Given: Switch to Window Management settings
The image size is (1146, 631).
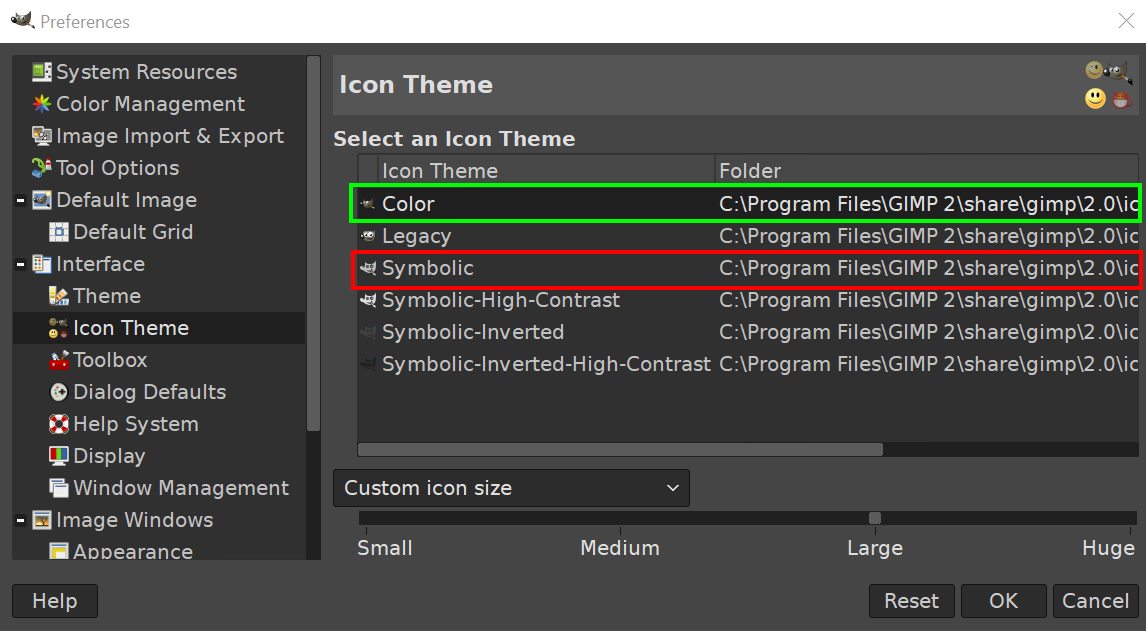Looking at the screenshot, I should tap(182, 487).
